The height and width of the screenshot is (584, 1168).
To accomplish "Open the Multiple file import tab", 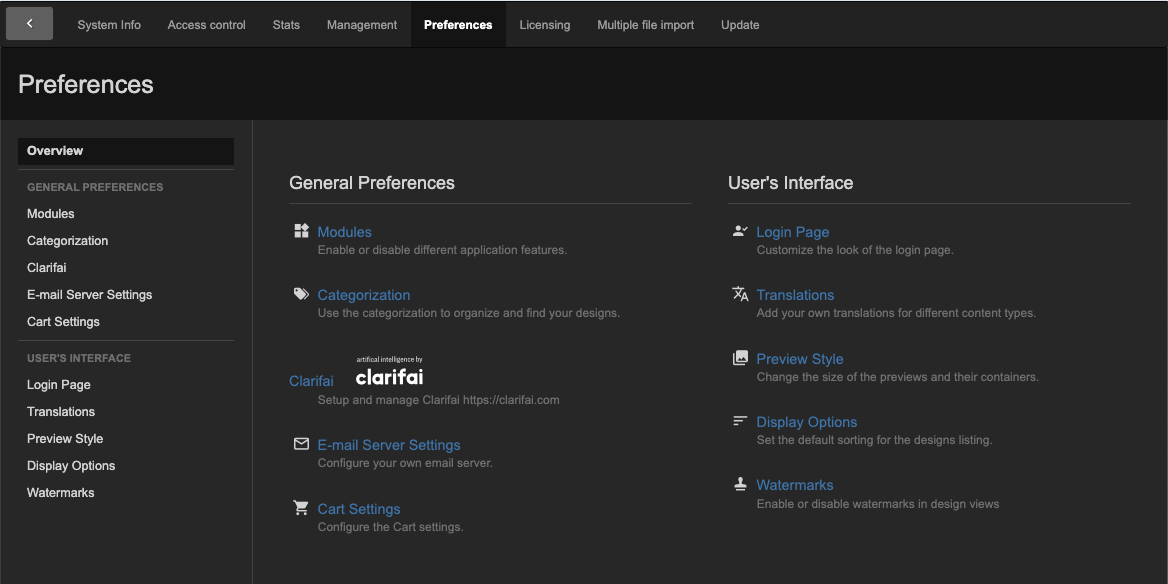I will pyautogui.click(x=645, y=25).
